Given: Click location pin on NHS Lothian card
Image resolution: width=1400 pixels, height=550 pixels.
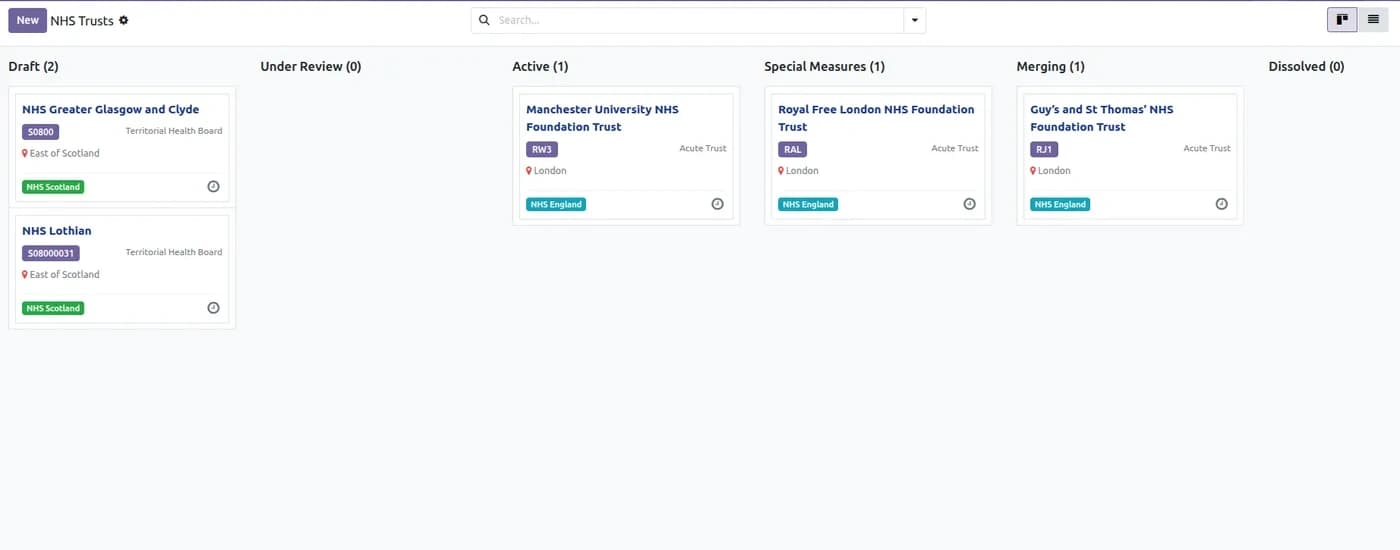Looking at the screenshot, I should pyautogui.click(x=25, y=274).
